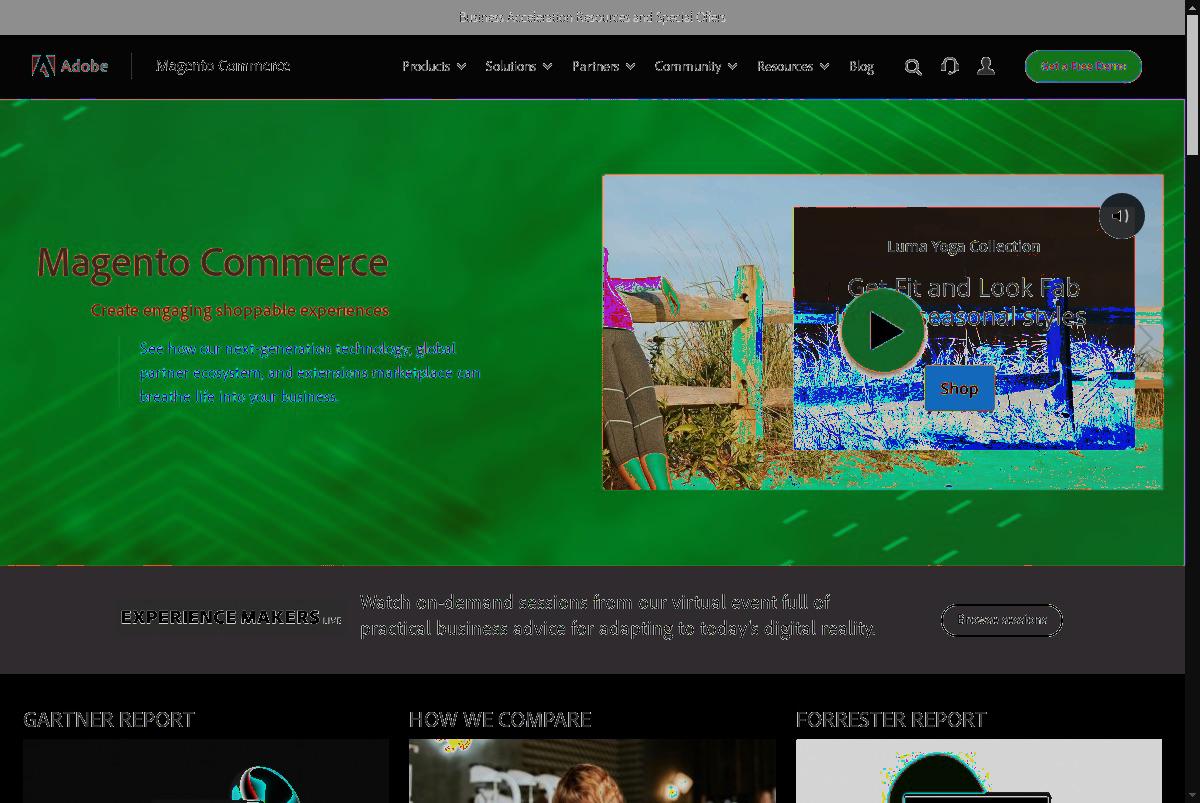Open the Gartner Report thumbnail image

coord(206,771)
